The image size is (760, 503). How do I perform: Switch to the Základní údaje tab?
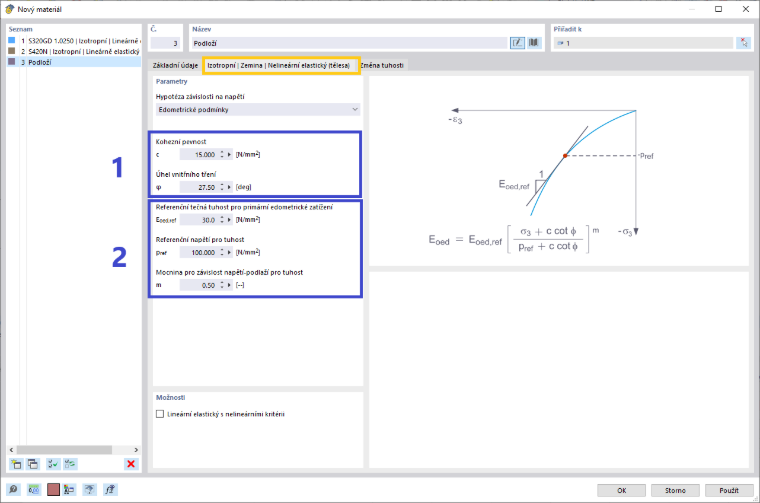175,65
